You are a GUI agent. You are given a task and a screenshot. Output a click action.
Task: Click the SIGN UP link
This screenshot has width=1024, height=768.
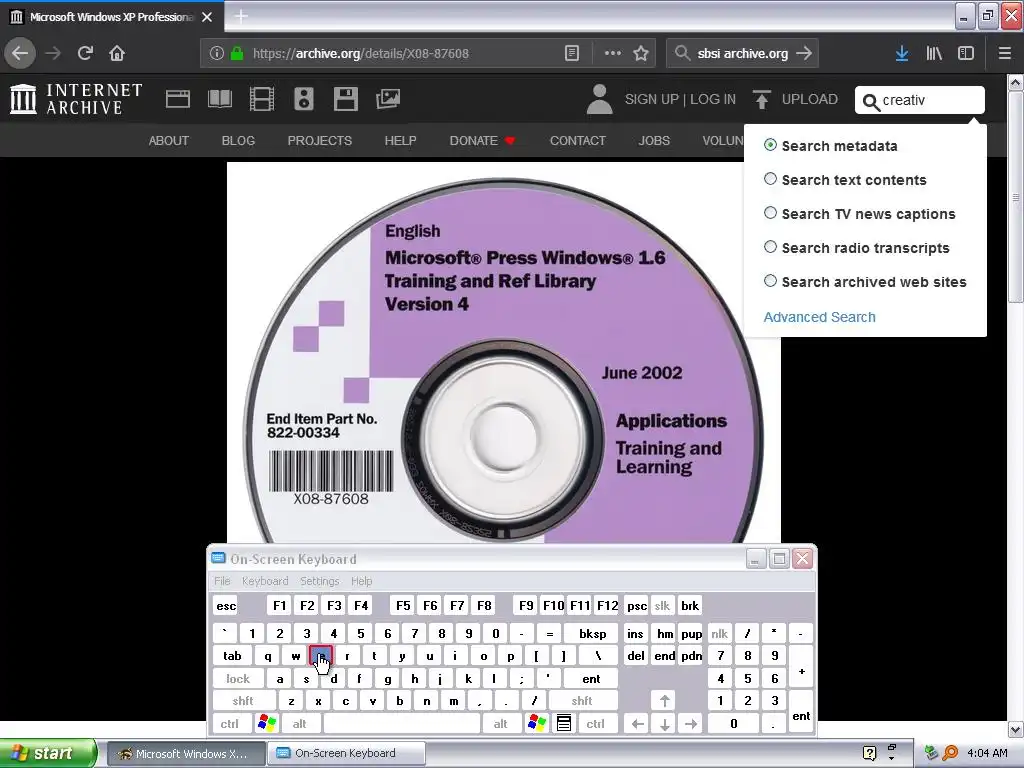651,99
